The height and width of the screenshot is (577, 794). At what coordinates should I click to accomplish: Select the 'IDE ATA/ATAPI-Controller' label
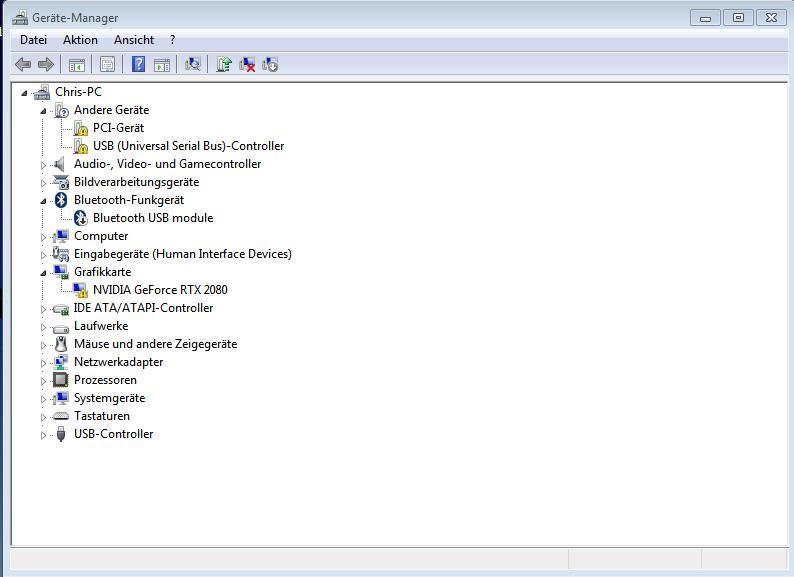click(x=143, y=308)
